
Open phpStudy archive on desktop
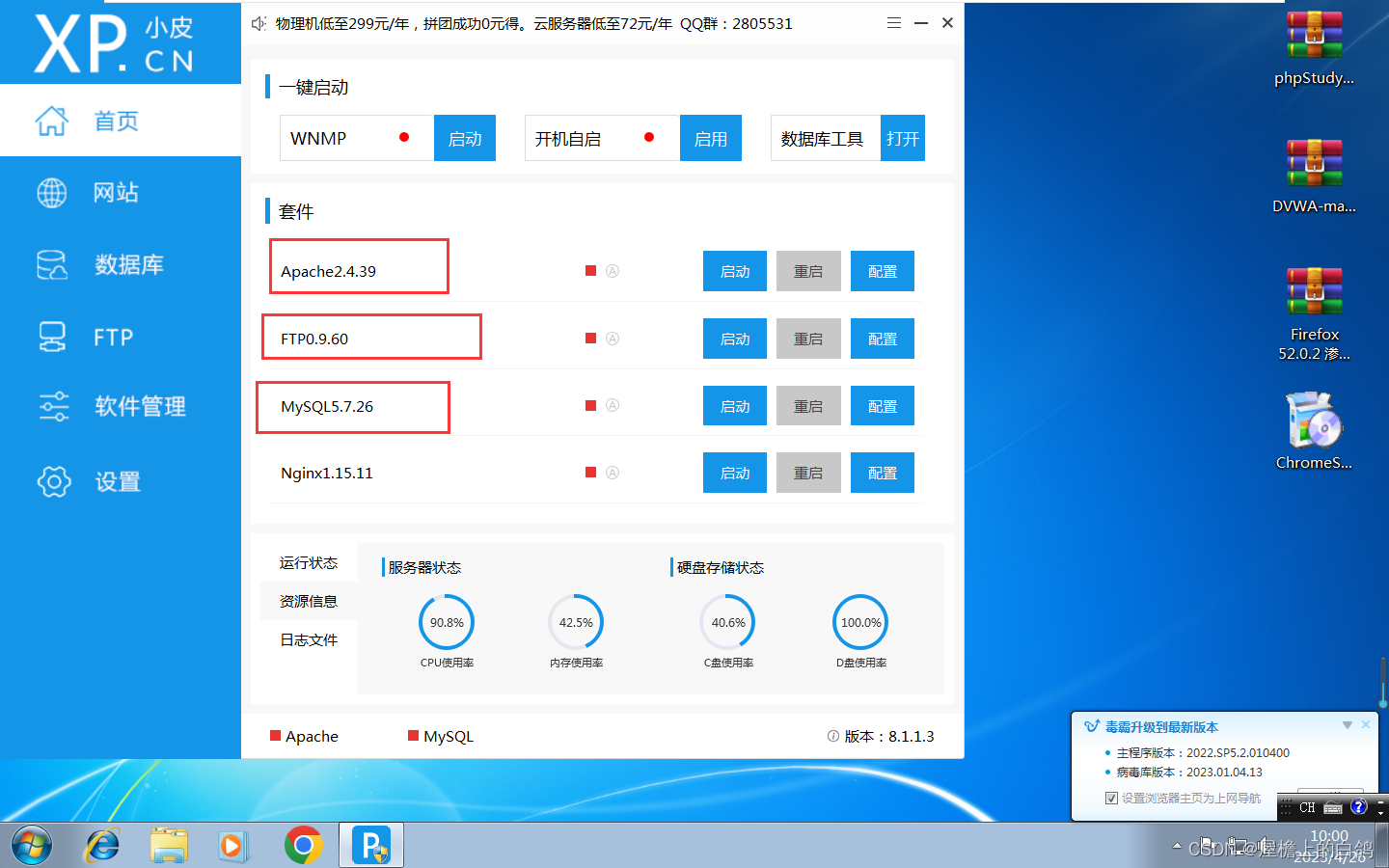point(1314,48)
